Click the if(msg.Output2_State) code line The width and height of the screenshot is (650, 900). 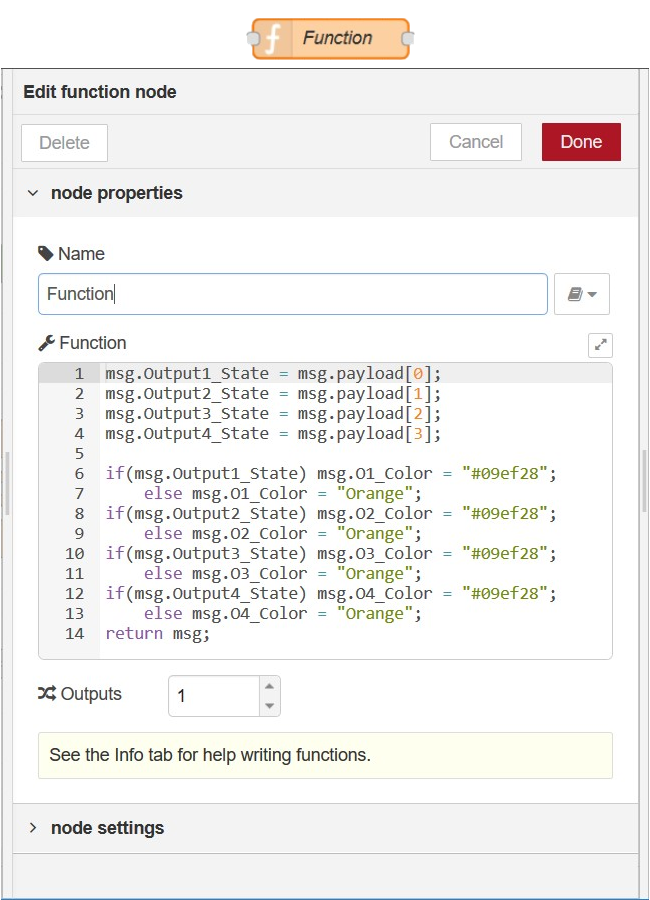331,513
